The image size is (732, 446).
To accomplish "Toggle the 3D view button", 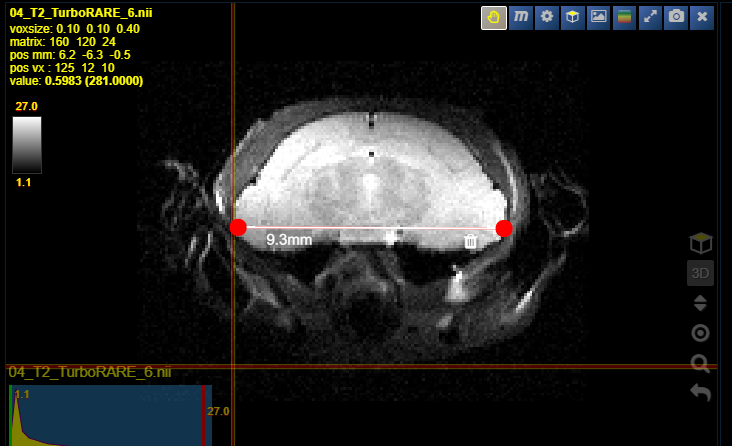I will click(x=700, y=273).
